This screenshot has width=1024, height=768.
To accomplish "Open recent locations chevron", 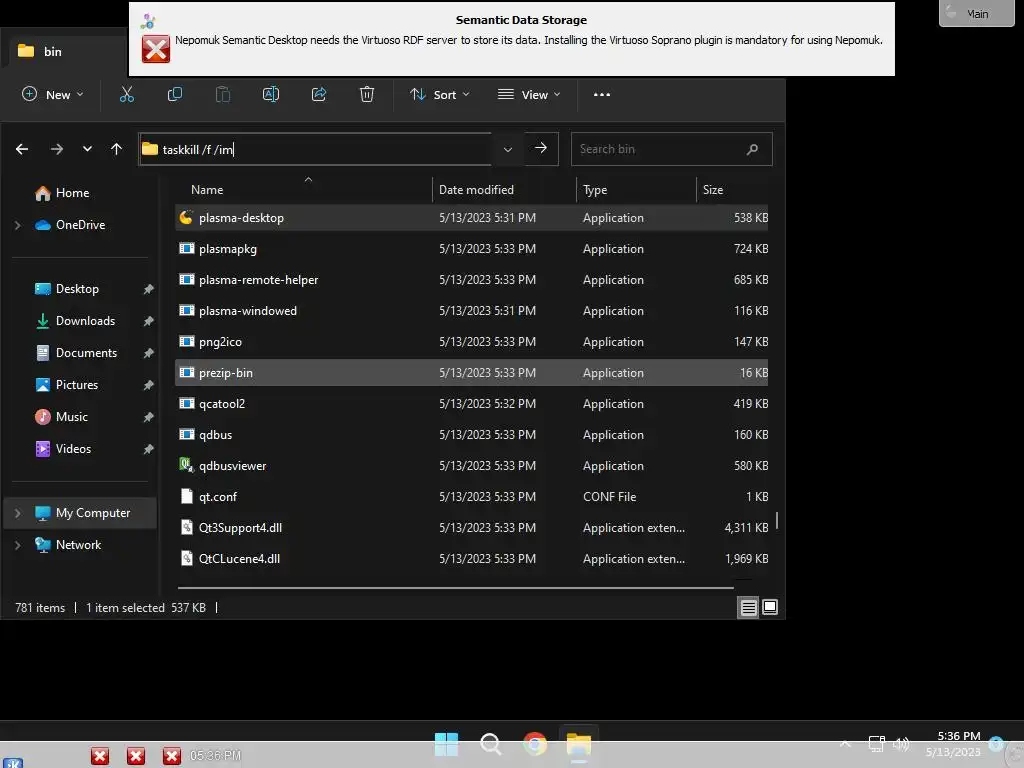I will (x=87, y=149).
